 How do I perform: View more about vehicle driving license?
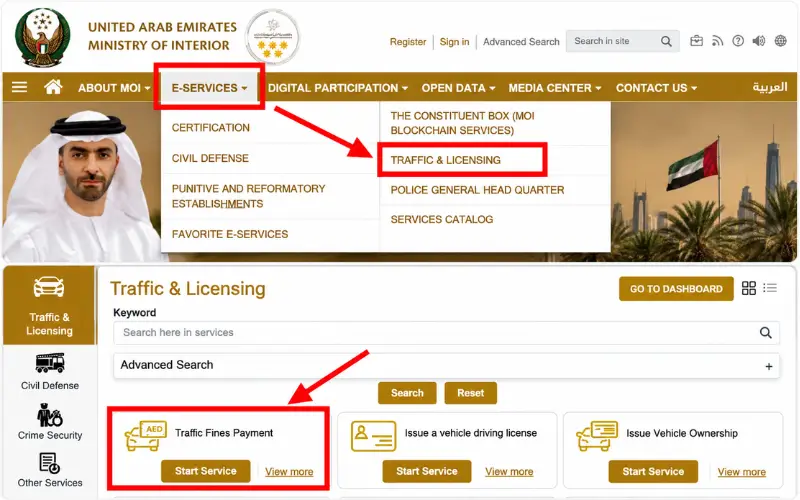(509, 472)
